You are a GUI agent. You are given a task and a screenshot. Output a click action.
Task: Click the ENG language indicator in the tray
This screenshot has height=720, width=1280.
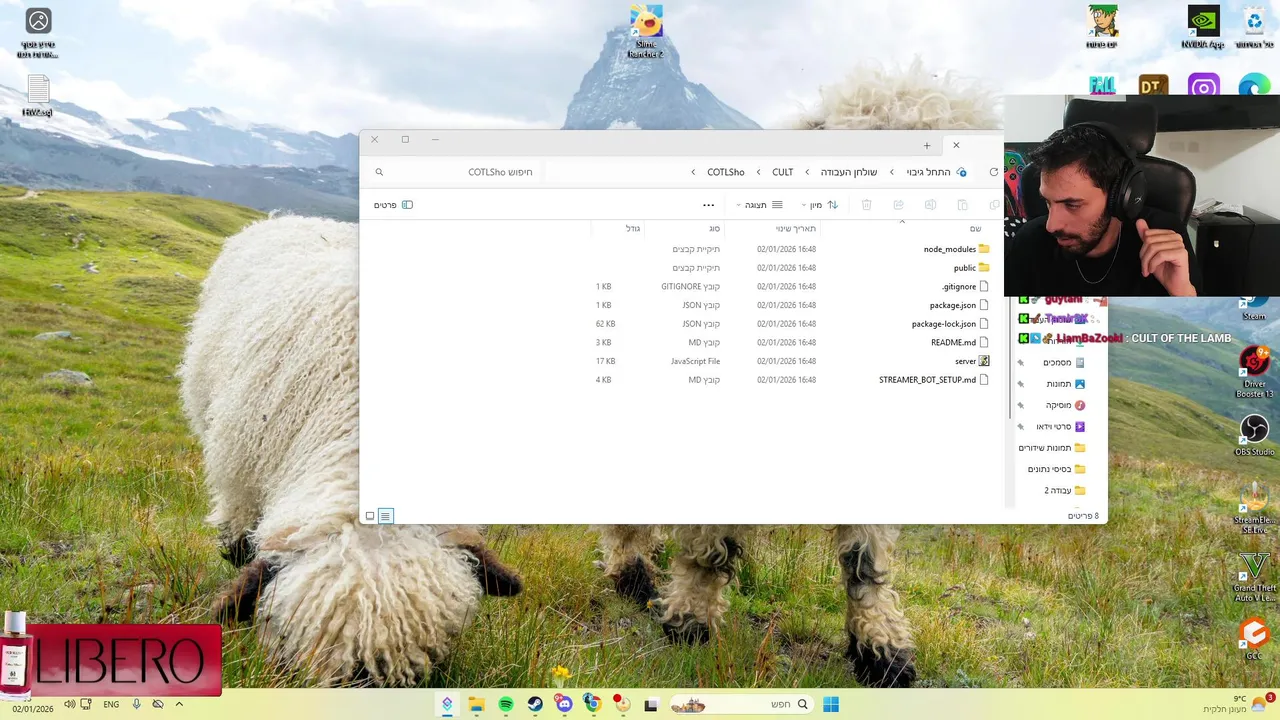click(x=111, y=704)
